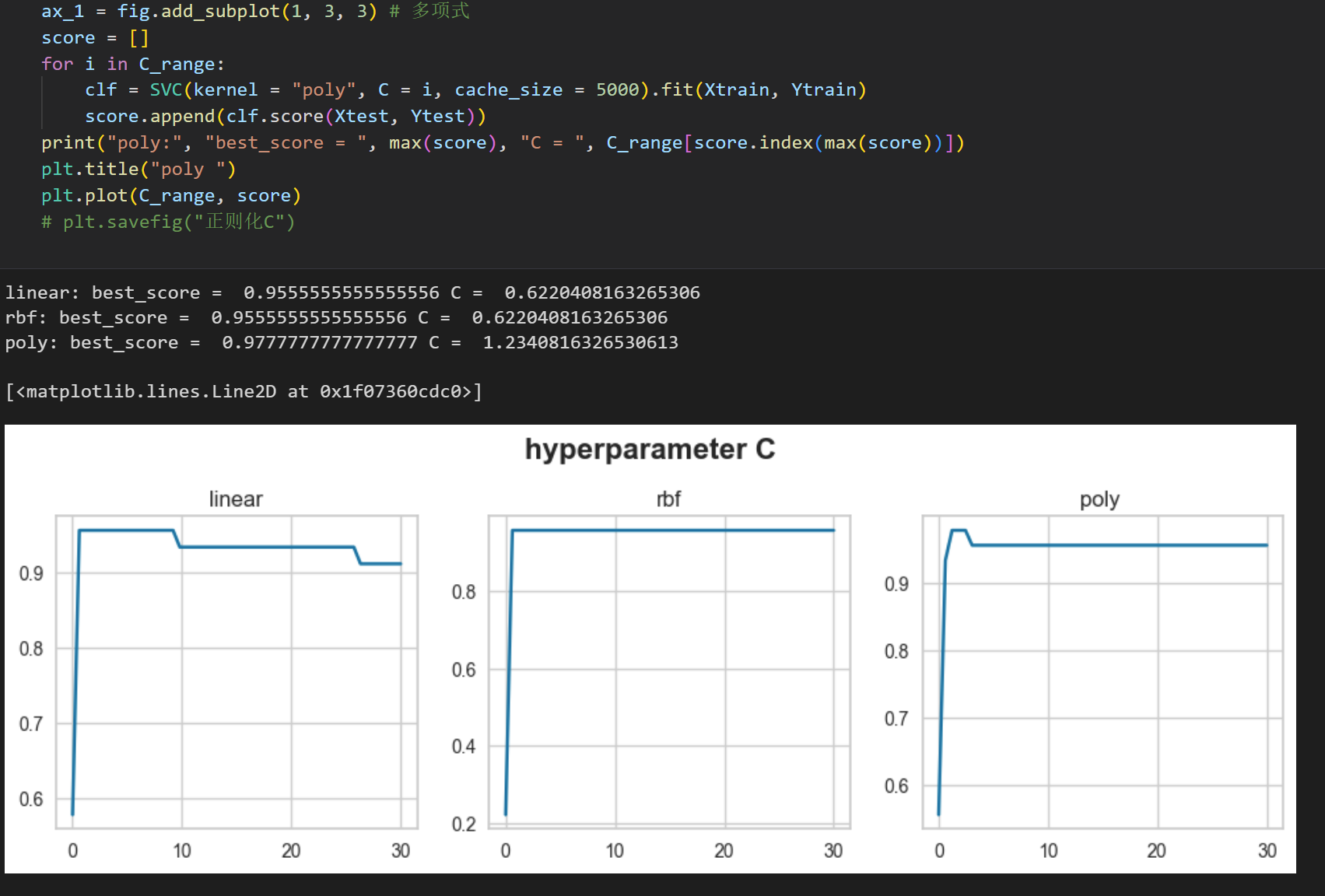Viewport: 1325px width, 896px height.
Task: Click the 0.7 y-axis label of the poly plot
Action: click(896, 719)
